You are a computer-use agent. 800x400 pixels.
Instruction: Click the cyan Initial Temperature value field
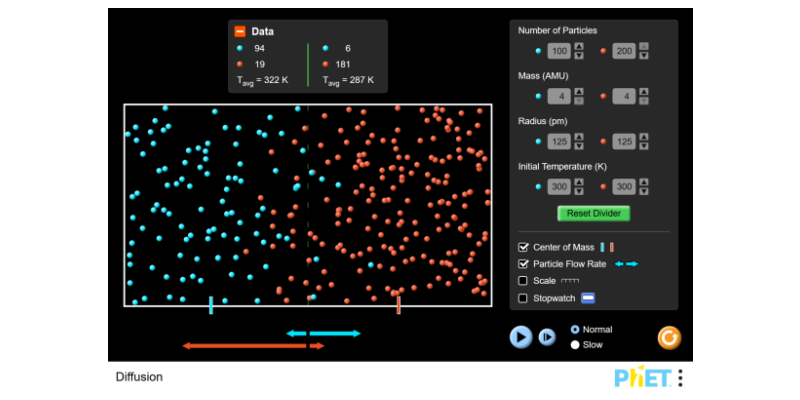point(558,187)
